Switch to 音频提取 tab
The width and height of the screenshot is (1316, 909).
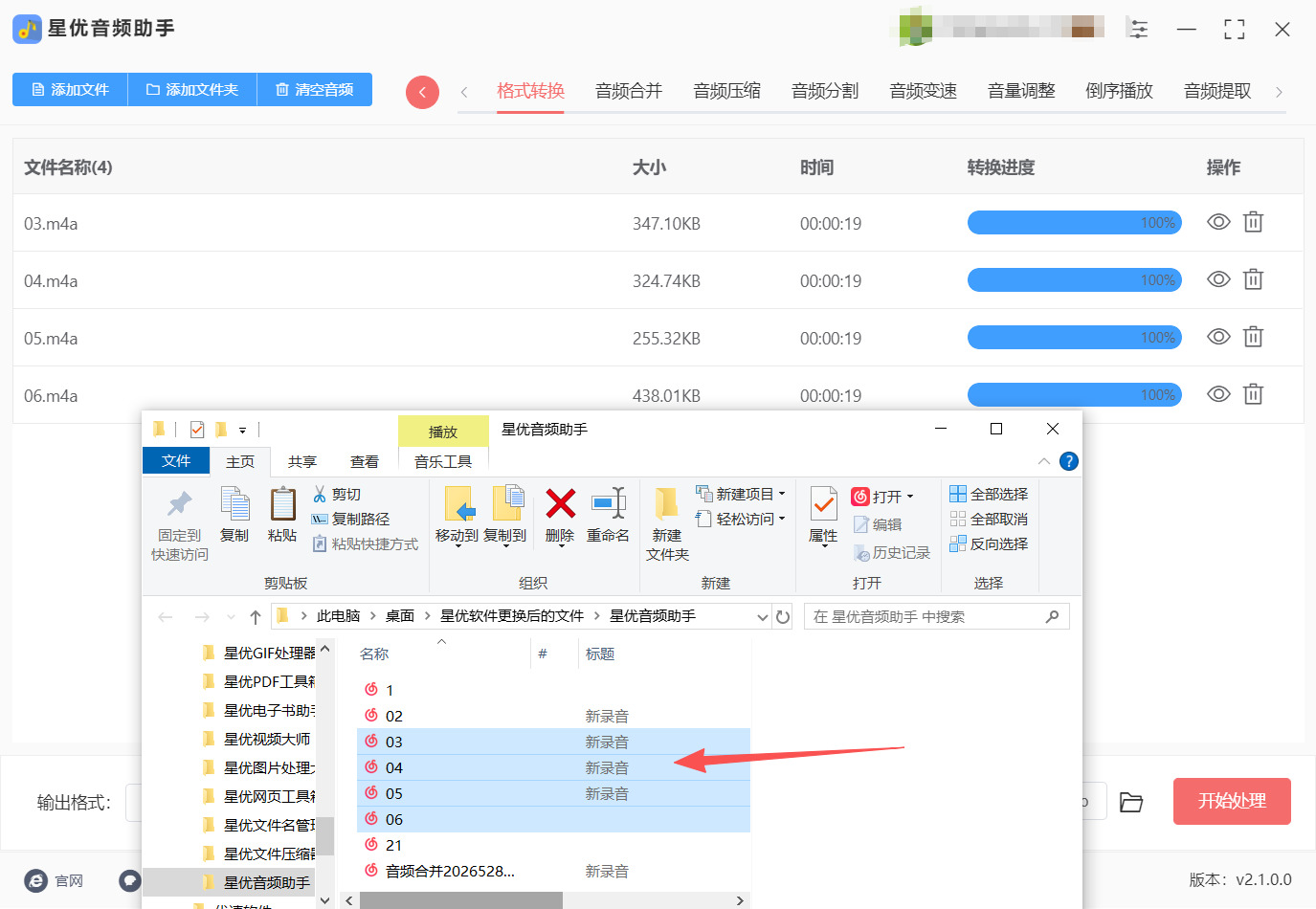point(1217,91)
